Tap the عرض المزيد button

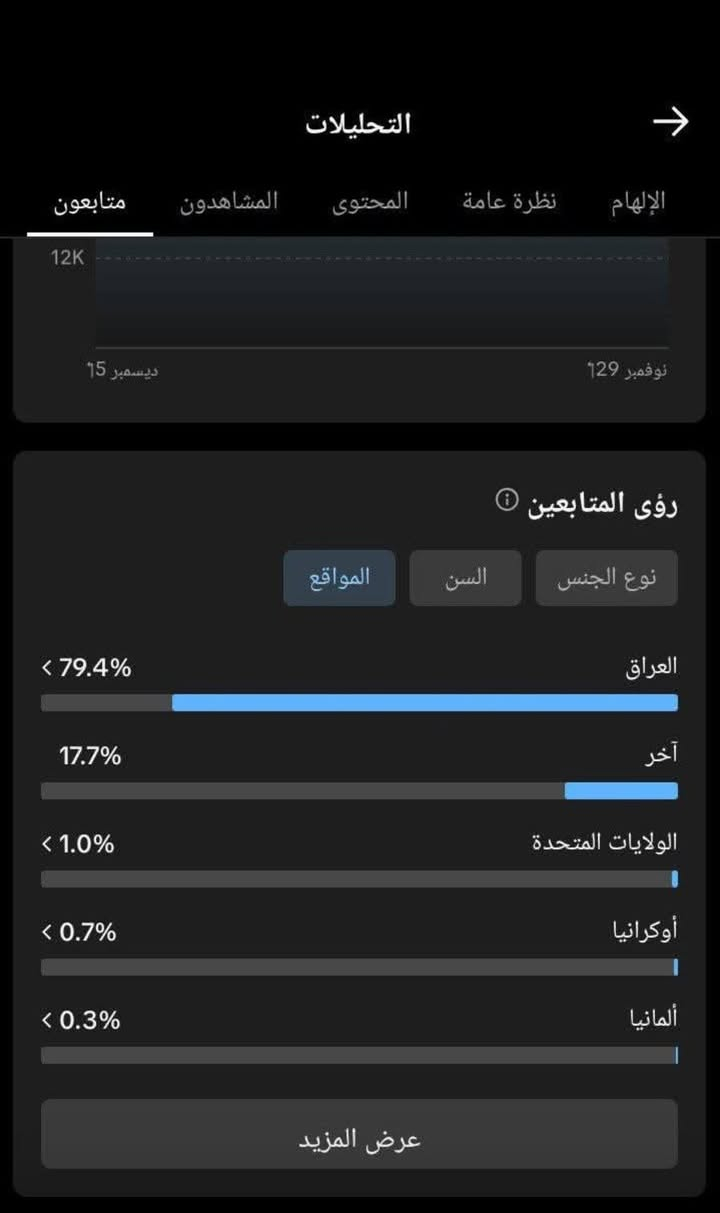359,1135
